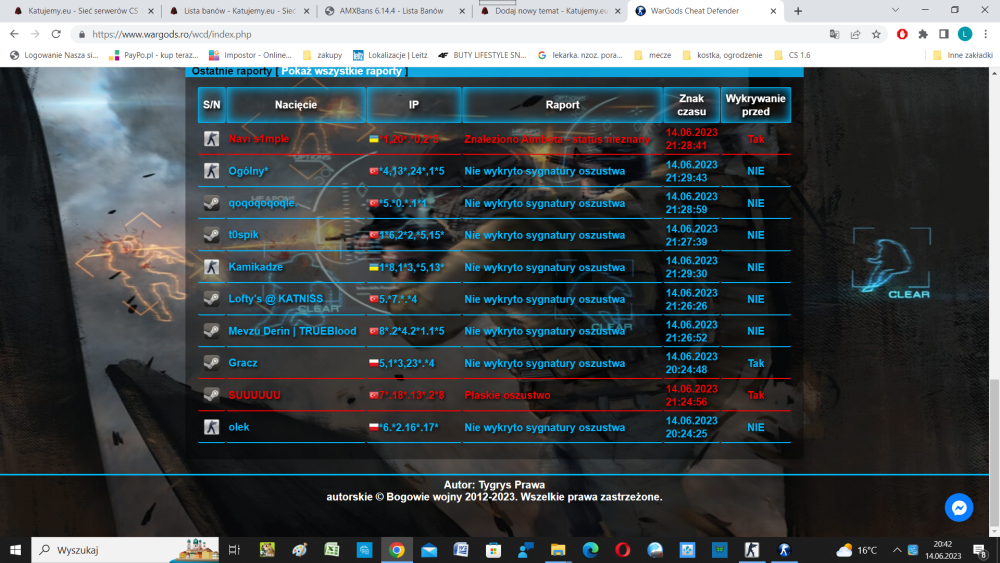Open the Lokalizacje | Leitz bookmark

(390, 55)
